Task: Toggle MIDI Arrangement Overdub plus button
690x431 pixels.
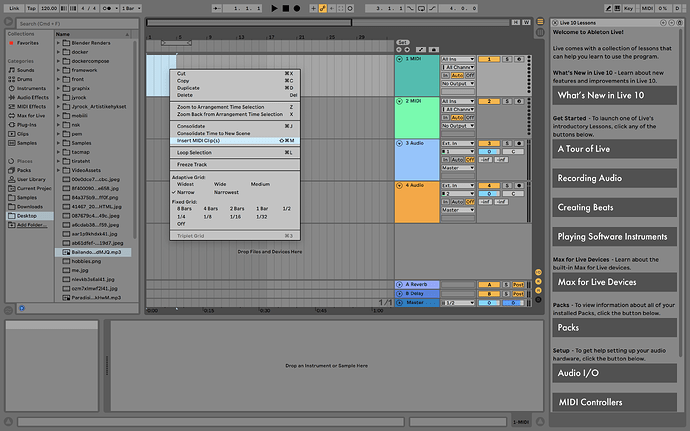Action: (313, 8)
